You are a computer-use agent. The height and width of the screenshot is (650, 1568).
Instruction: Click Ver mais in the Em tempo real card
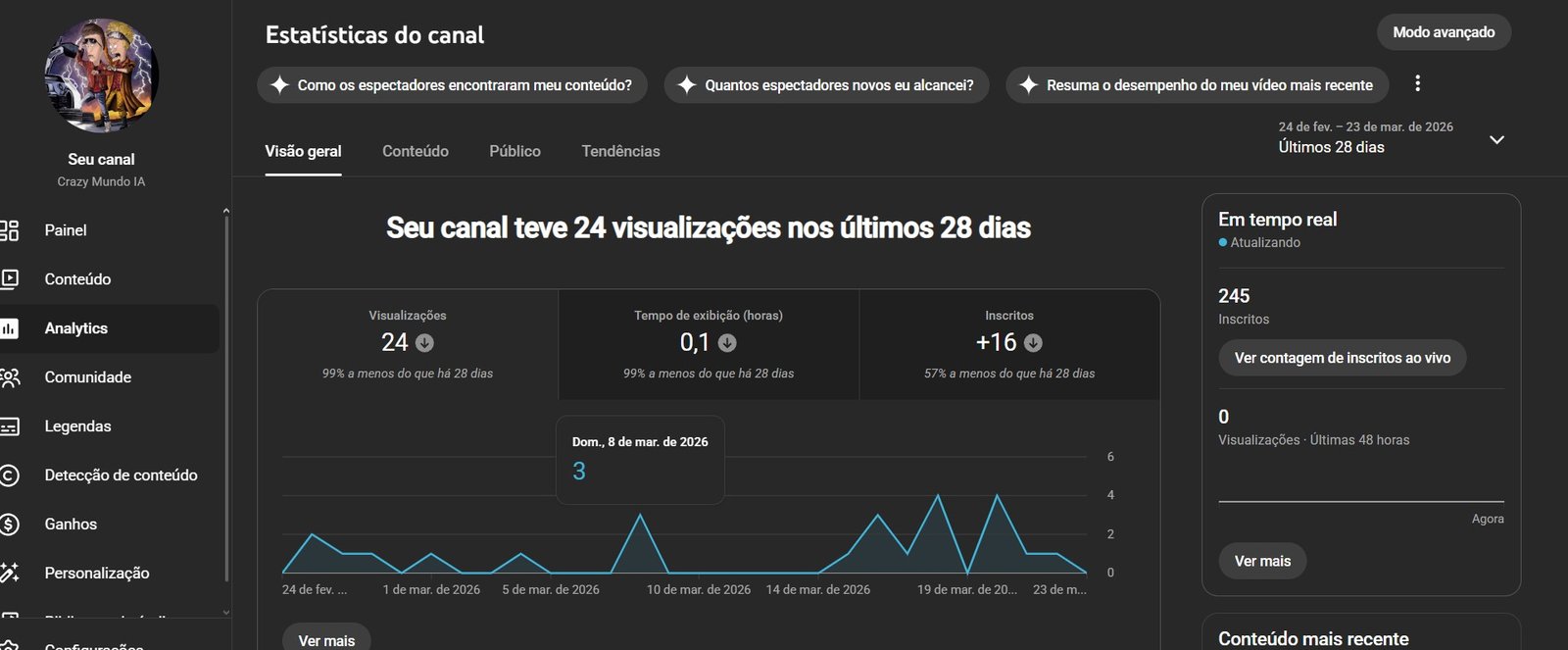(x=1262, y=561)
